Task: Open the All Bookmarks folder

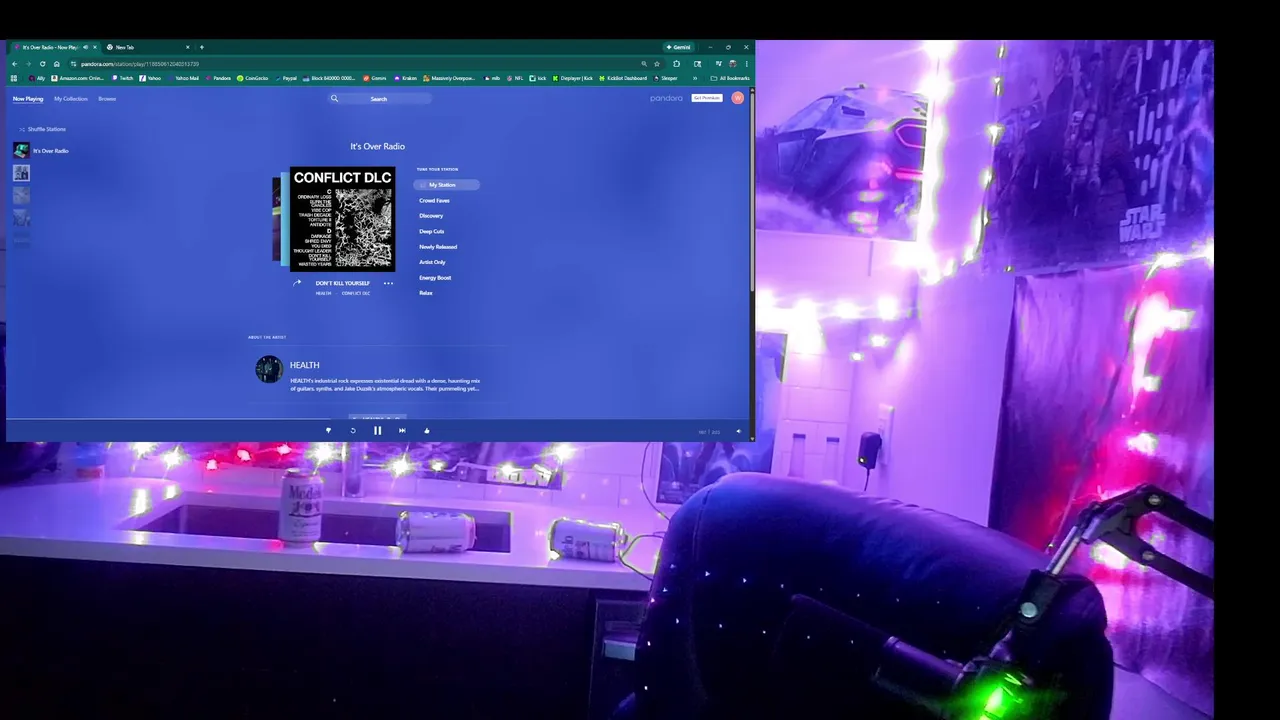Action: (730, 78)
